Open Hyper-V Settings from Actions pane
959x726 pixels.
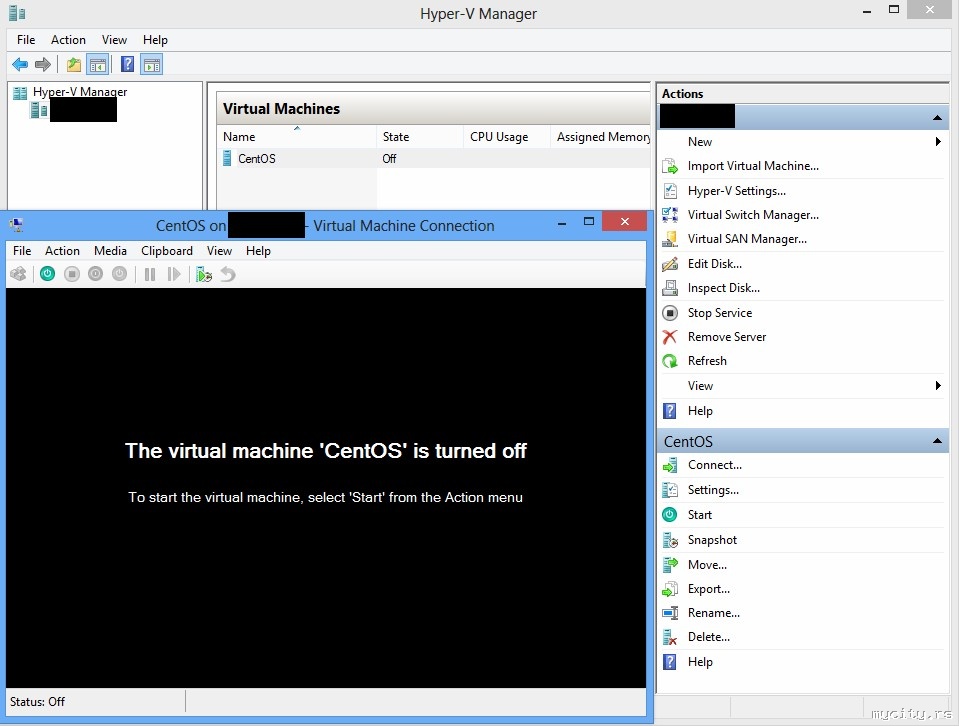point(736,191)
